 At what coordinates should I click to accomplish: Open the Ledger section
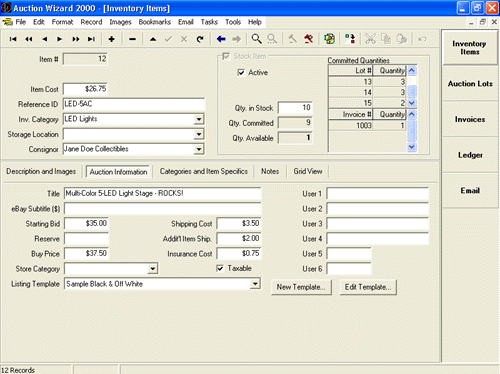point(470,155)
